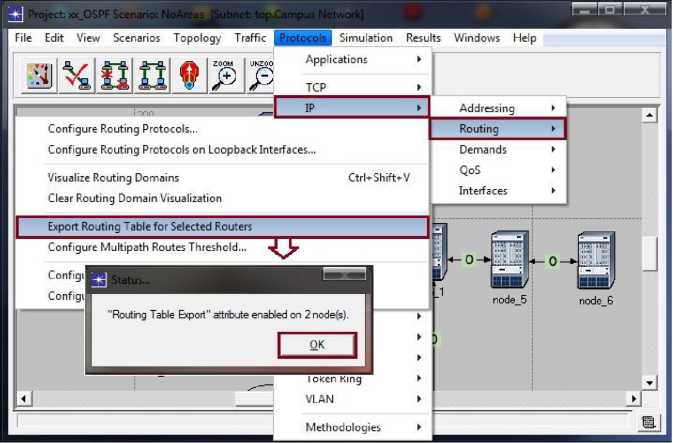Click the Status dialog title bar button
This screenshot has height=443, width=673.
[x=344, y=274]
